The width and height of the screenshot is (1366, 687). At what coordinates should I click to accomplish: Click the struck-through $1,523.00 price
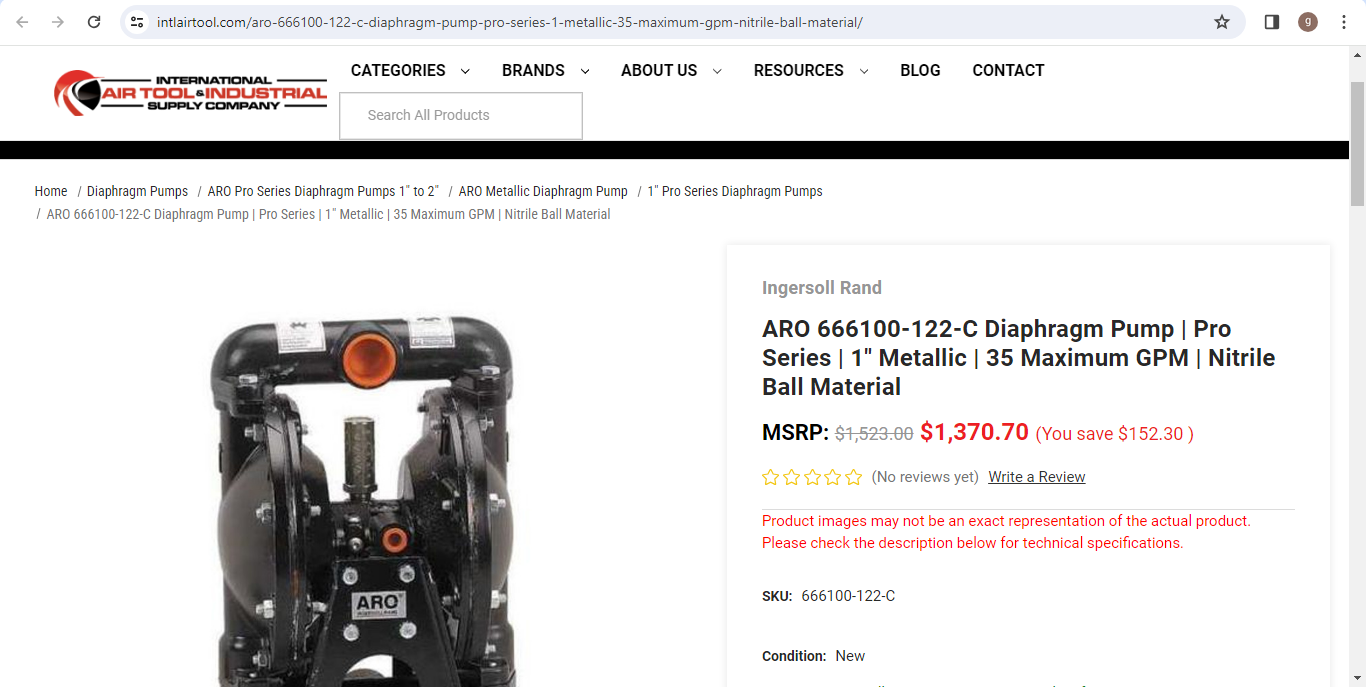[x=874, y=434]
